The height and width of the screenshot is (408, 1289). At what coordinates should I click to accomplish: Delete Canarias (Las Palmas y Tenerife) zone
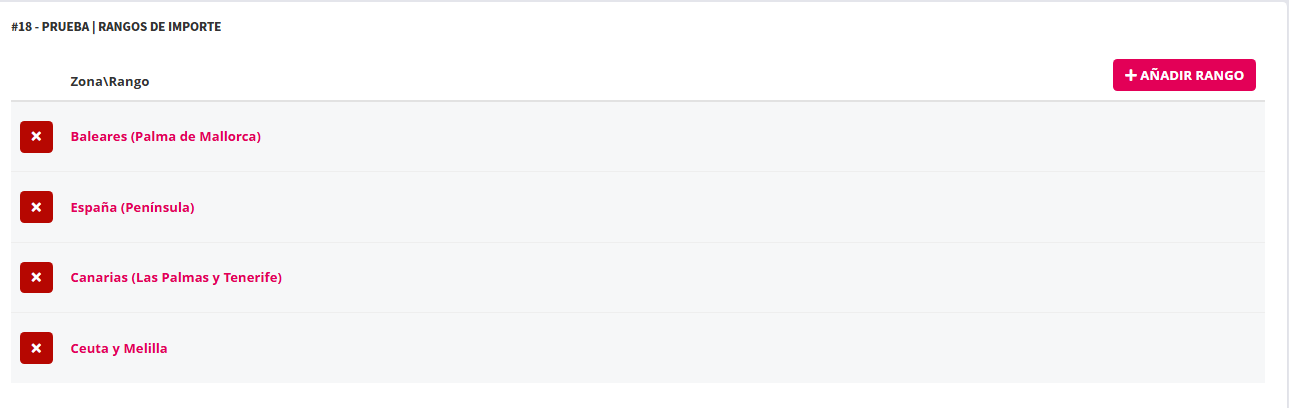click(36, 277)
